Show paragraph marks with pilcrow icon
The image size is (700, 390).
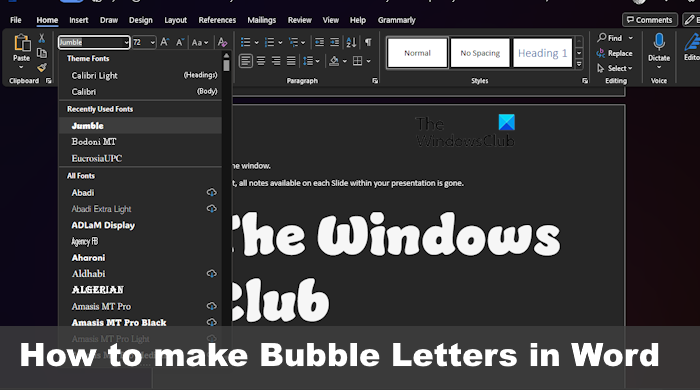pyautogui.click(x=368, y=42)
